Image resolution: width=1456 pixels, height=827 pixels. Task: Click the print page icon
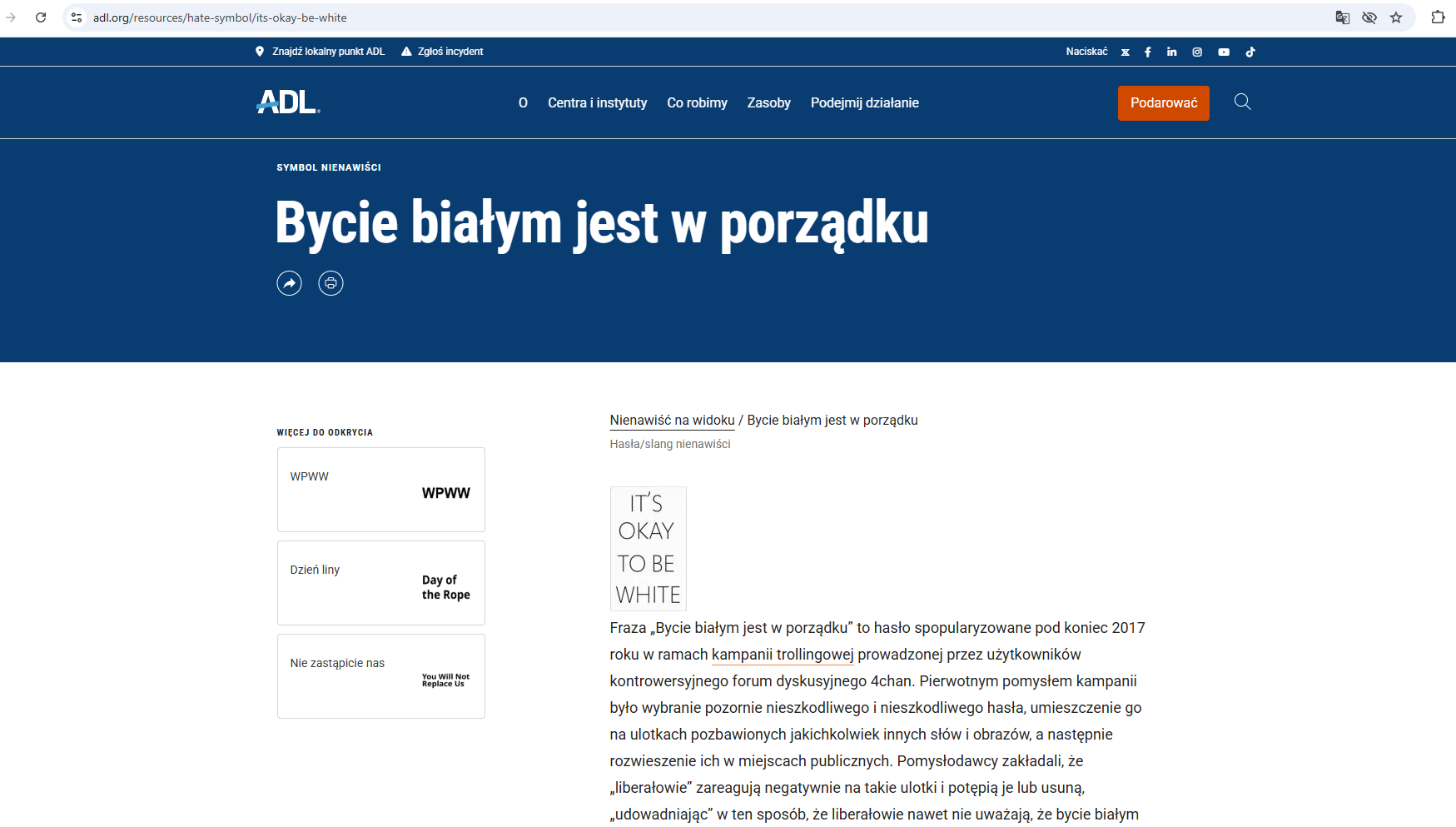[x=330, y=283]
